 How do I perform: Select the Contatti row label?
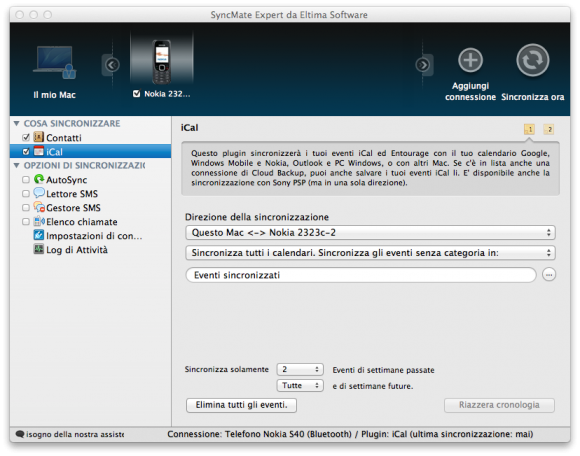click(x=64, y=138)
